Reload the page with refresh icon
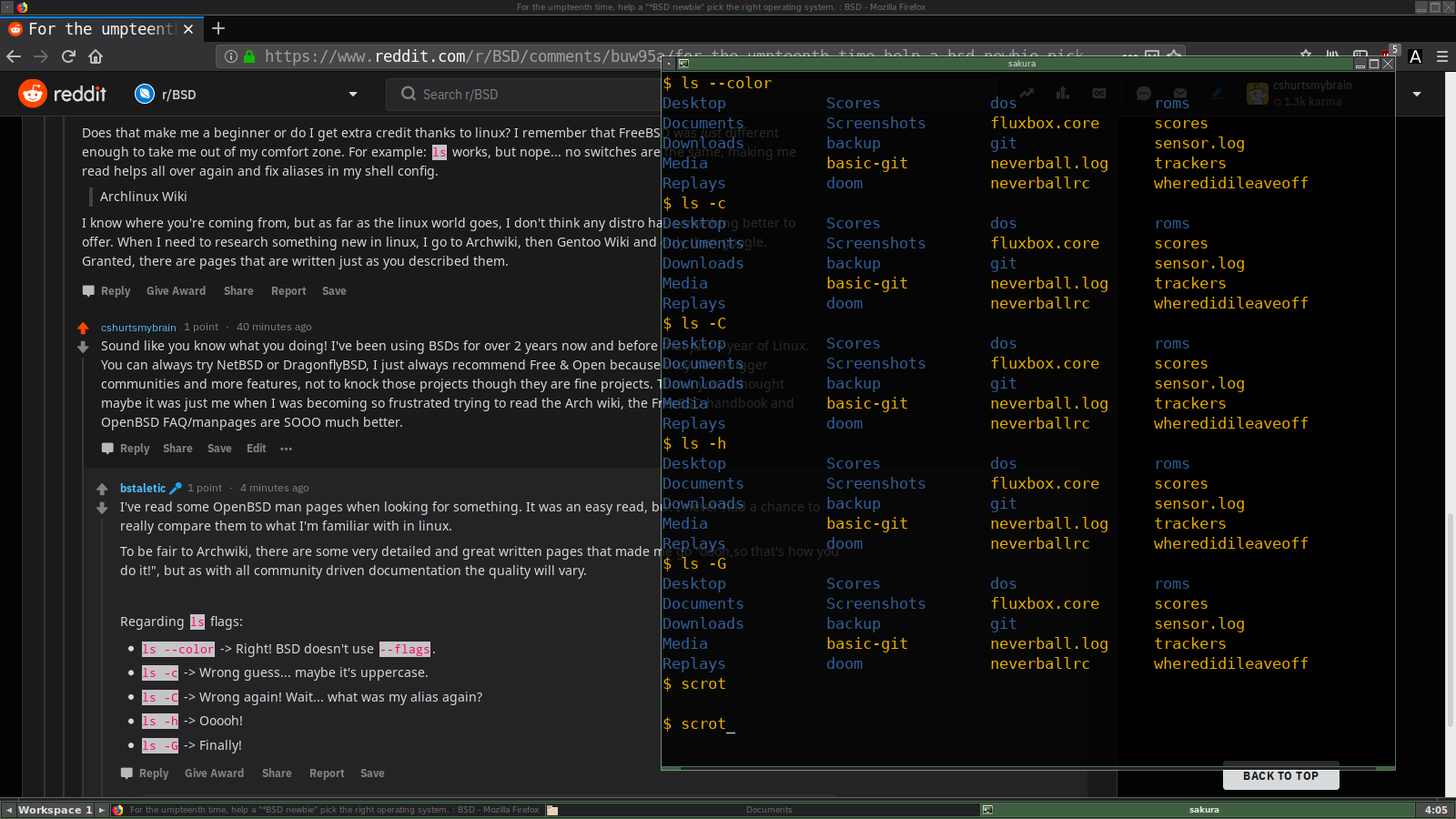1456x819 pixels. pyautogui.click(x=68, y=56)
